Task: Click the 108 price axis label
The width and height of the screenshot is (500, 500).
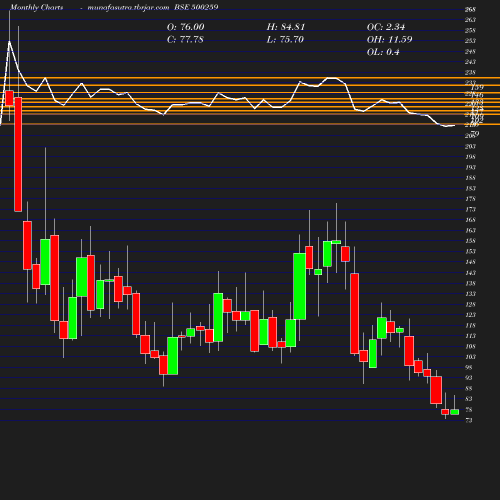Action: tap(470, 347)
